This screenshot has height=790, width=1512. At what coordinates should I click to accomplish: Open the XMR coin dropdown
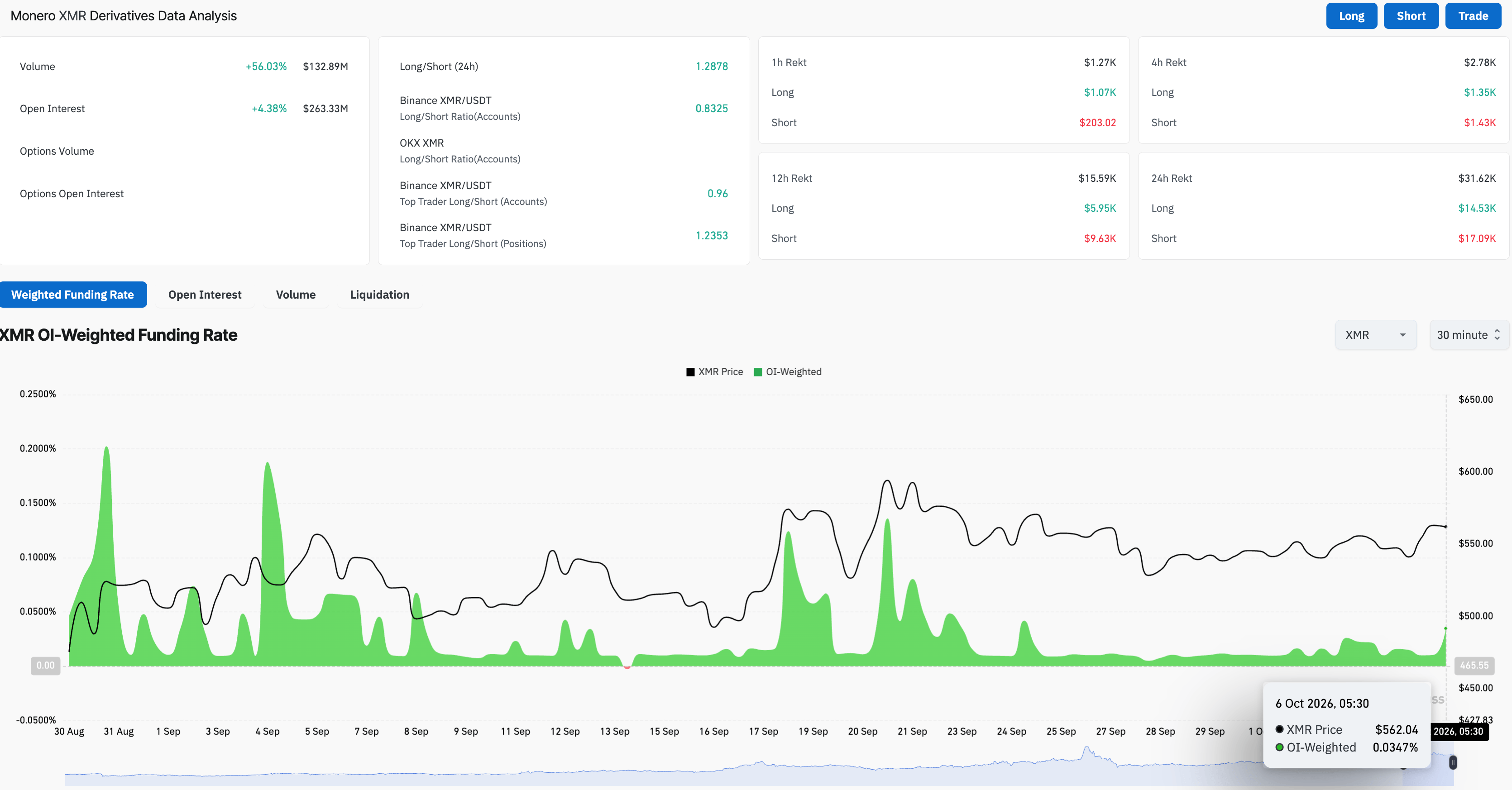pyautogui.click(x=1375, y=335)
